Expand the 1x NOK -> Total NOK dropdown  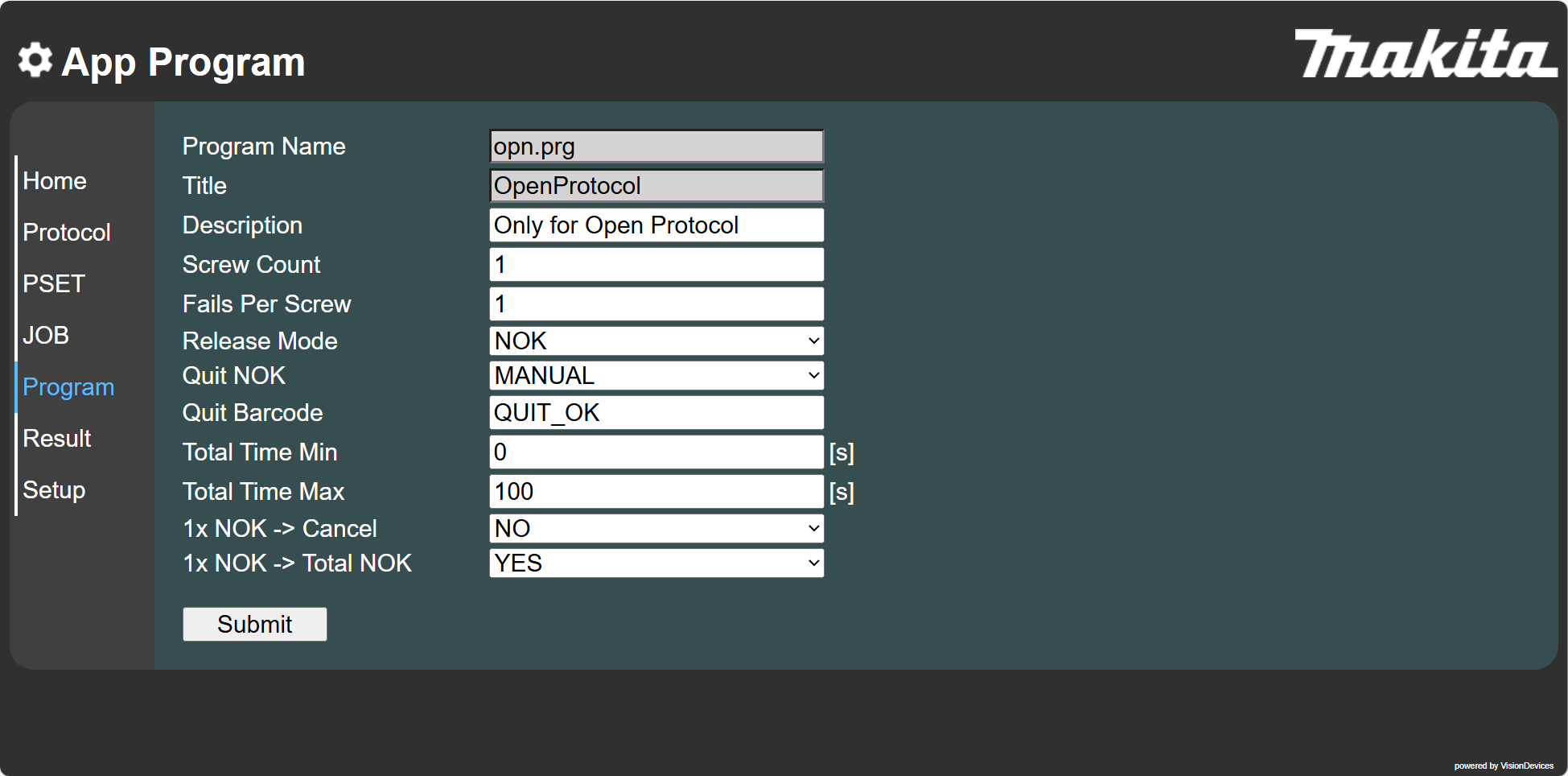click(x=656, y=563)
